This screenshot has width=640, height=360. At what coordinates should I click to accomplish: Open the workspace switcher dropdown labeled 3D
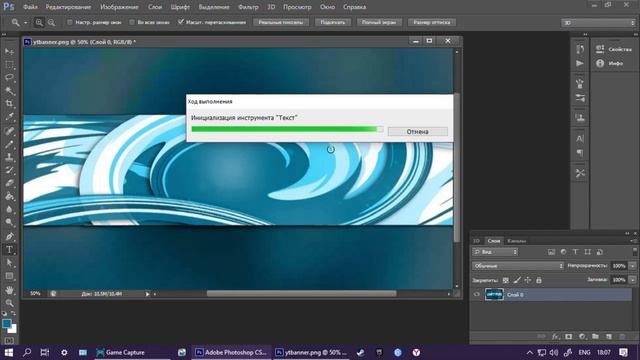tap(598, 23)
